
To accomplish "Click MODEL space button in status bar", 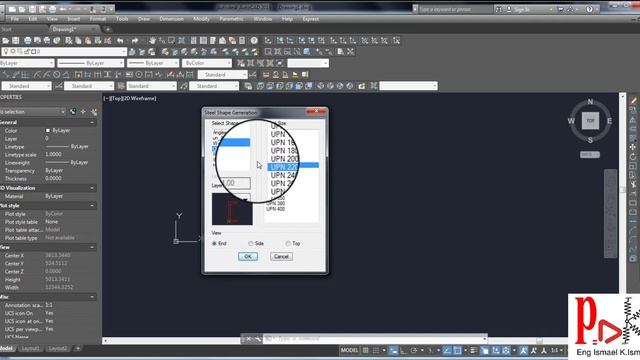I will coord(349,350).
